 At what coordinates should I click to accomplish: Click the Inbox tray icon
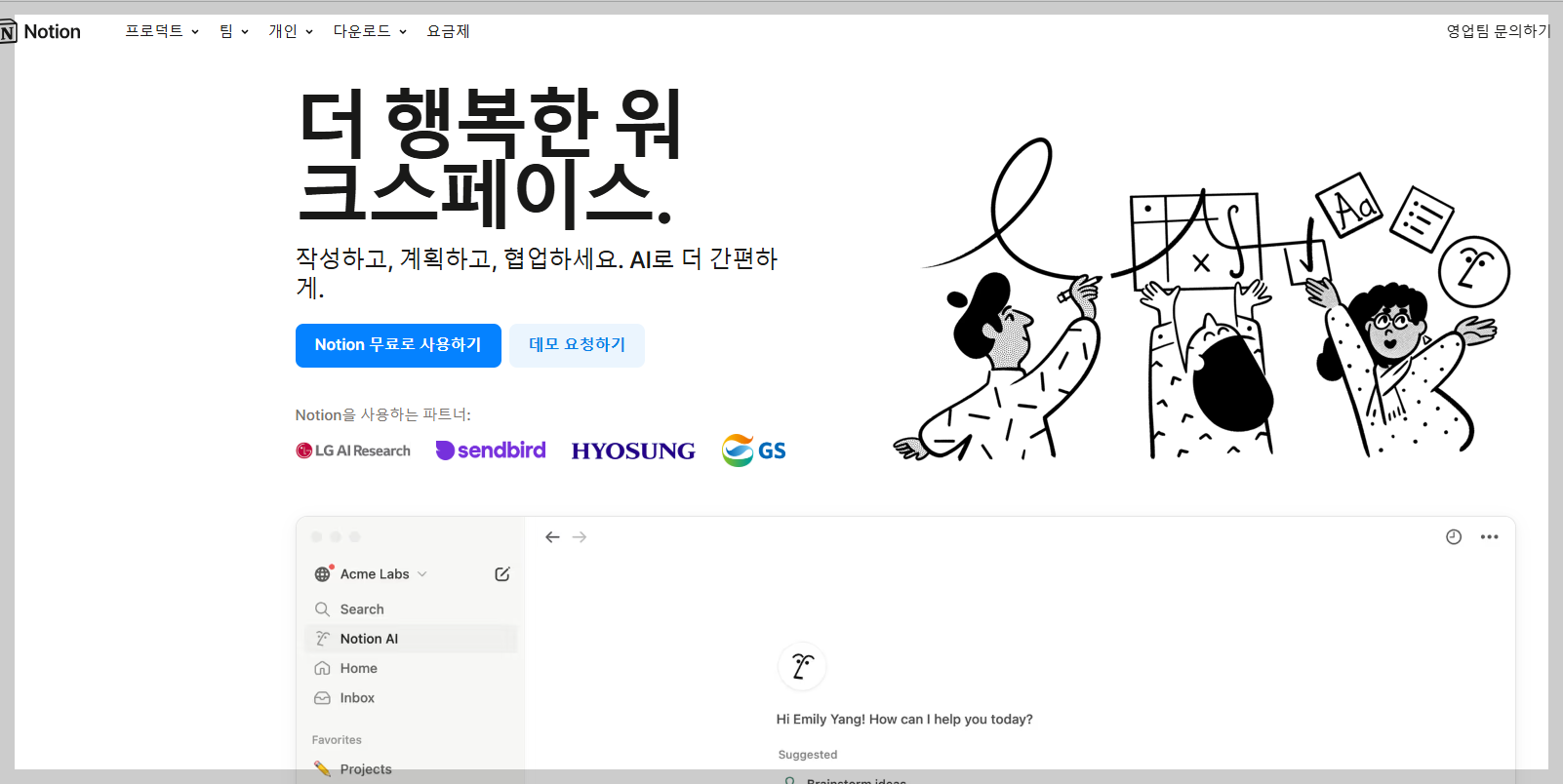pyautogui.click(x=322, y=698)
